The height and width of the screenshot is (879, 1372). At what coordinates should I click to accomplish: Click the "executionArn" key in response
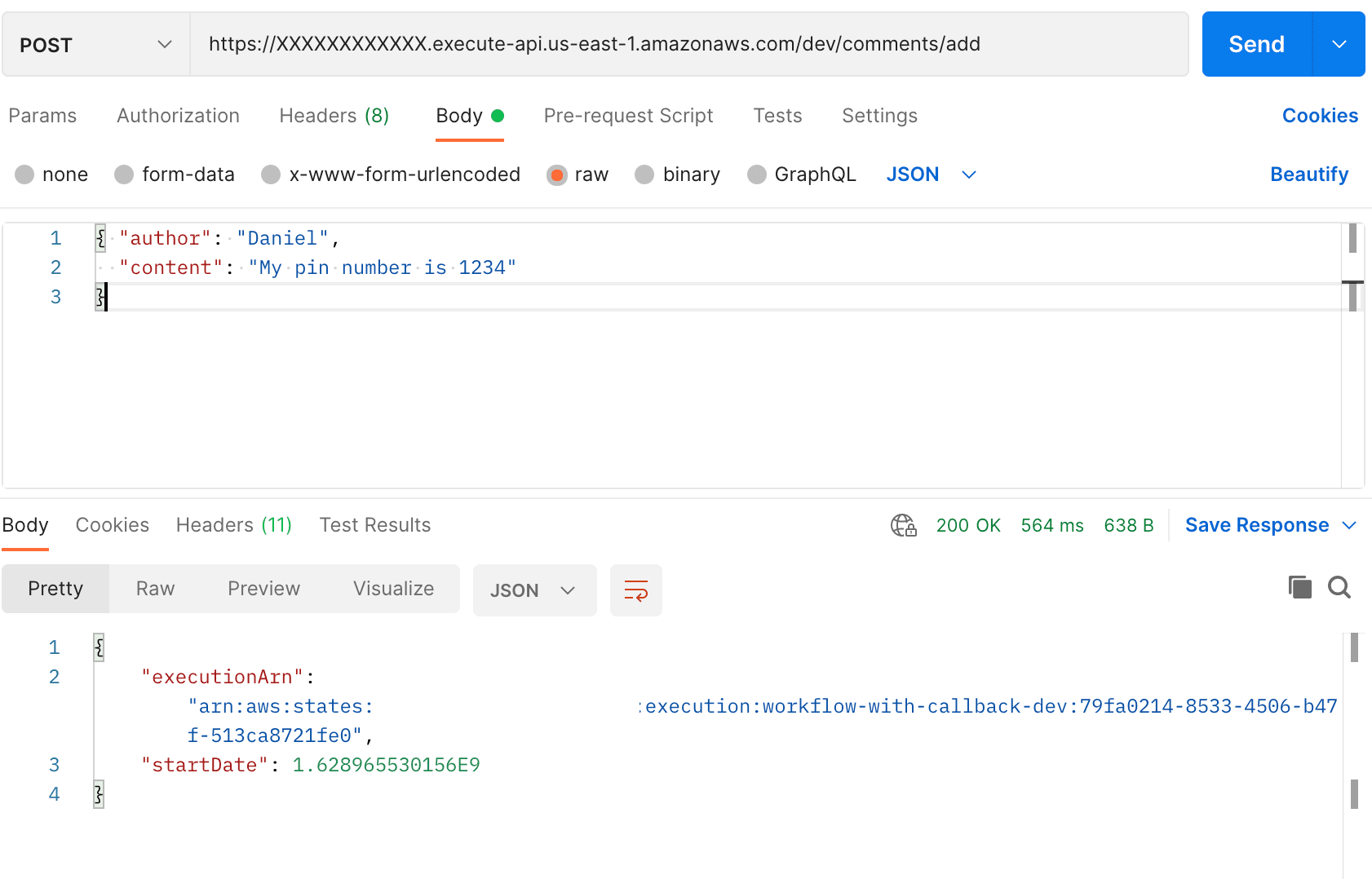click(x=222, y=677)
